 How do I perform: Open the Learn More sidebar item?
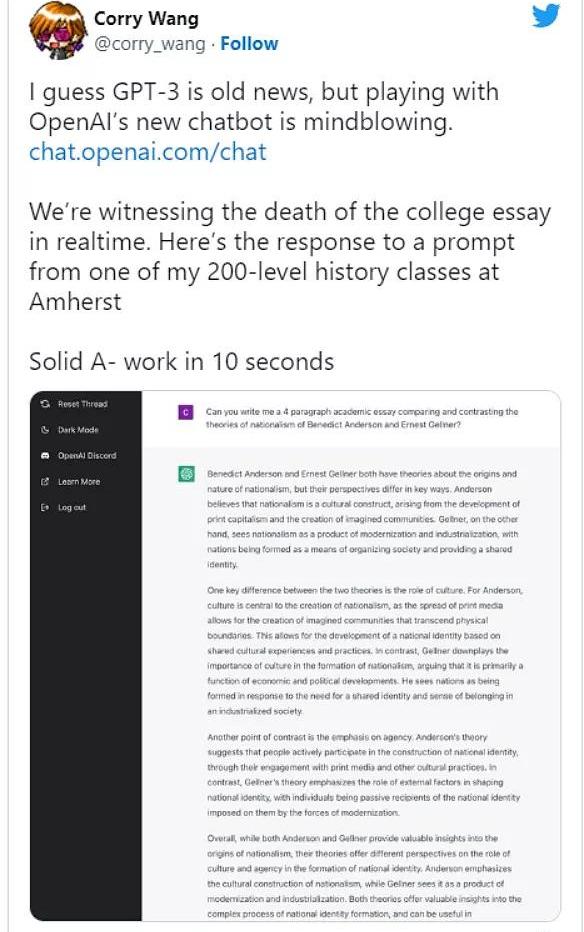pyautogui.click(x=70, y=481)
